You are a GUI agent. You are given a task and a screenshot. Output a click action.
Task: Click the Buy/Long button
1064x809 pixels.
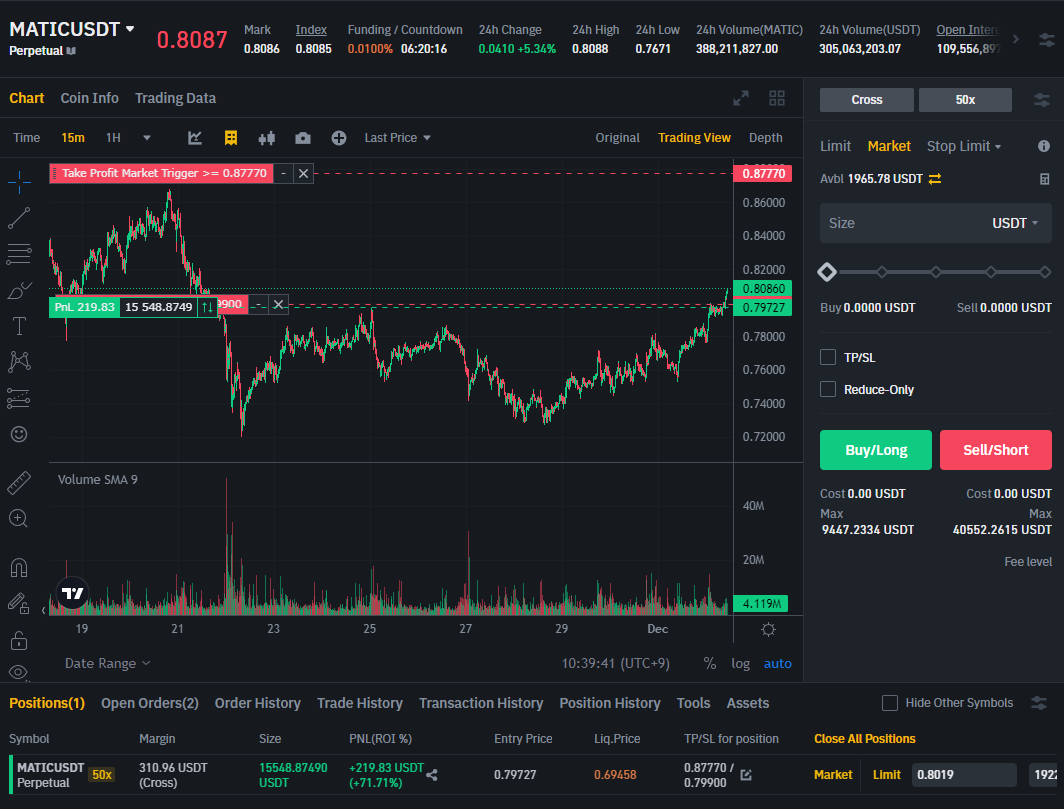coord(876,450)
